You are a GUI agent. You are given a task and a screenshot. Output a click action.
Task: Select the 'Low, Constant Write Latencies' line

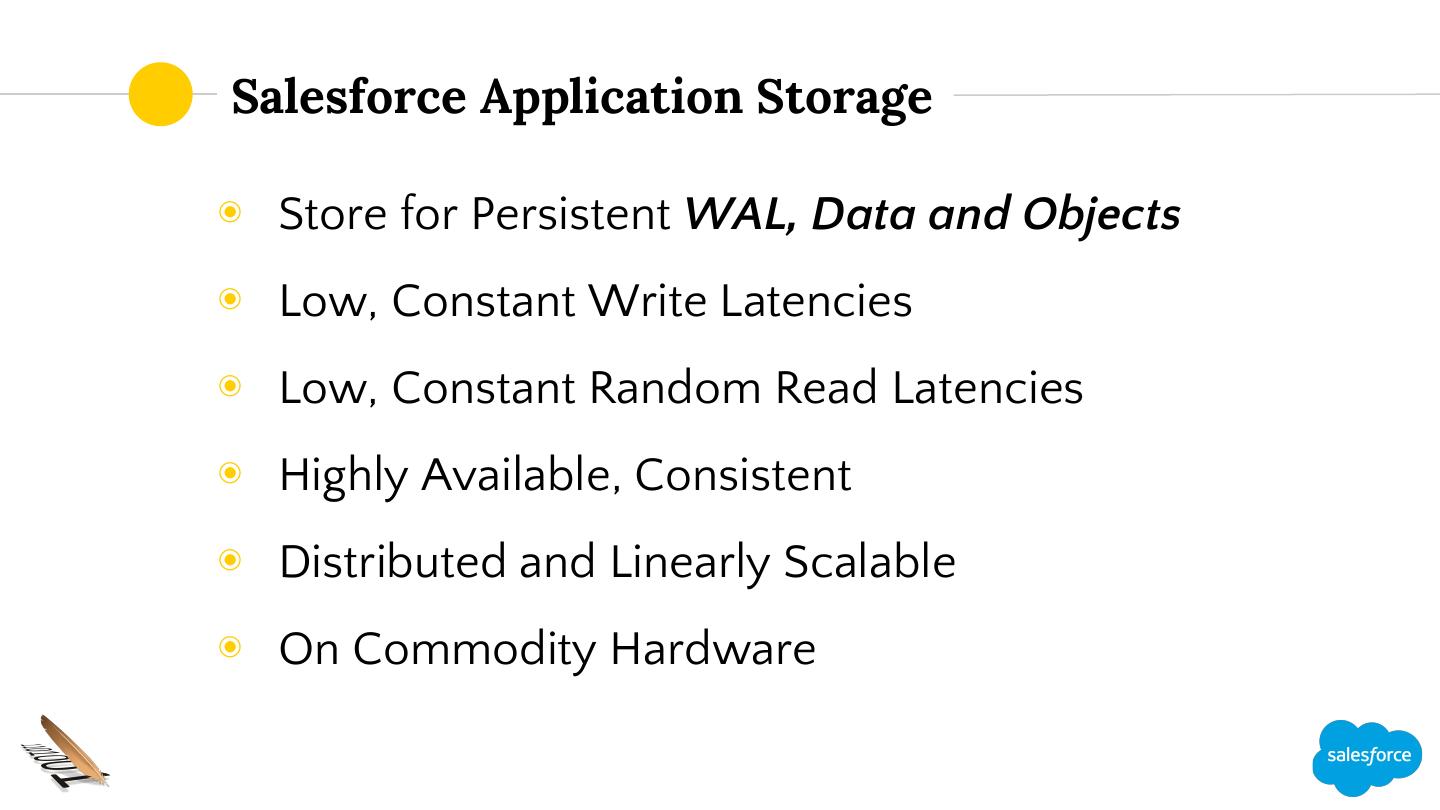(595, 301)
